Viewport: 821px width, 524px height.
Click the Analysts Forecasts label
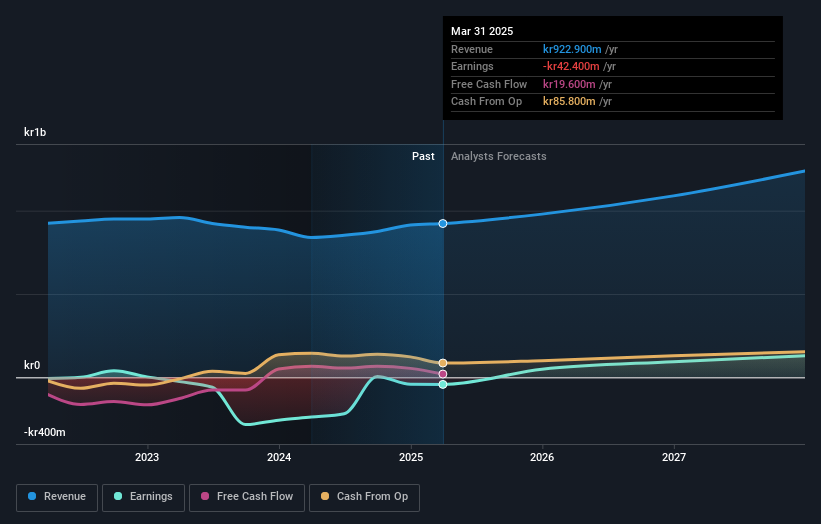click(x=498, y=157)
